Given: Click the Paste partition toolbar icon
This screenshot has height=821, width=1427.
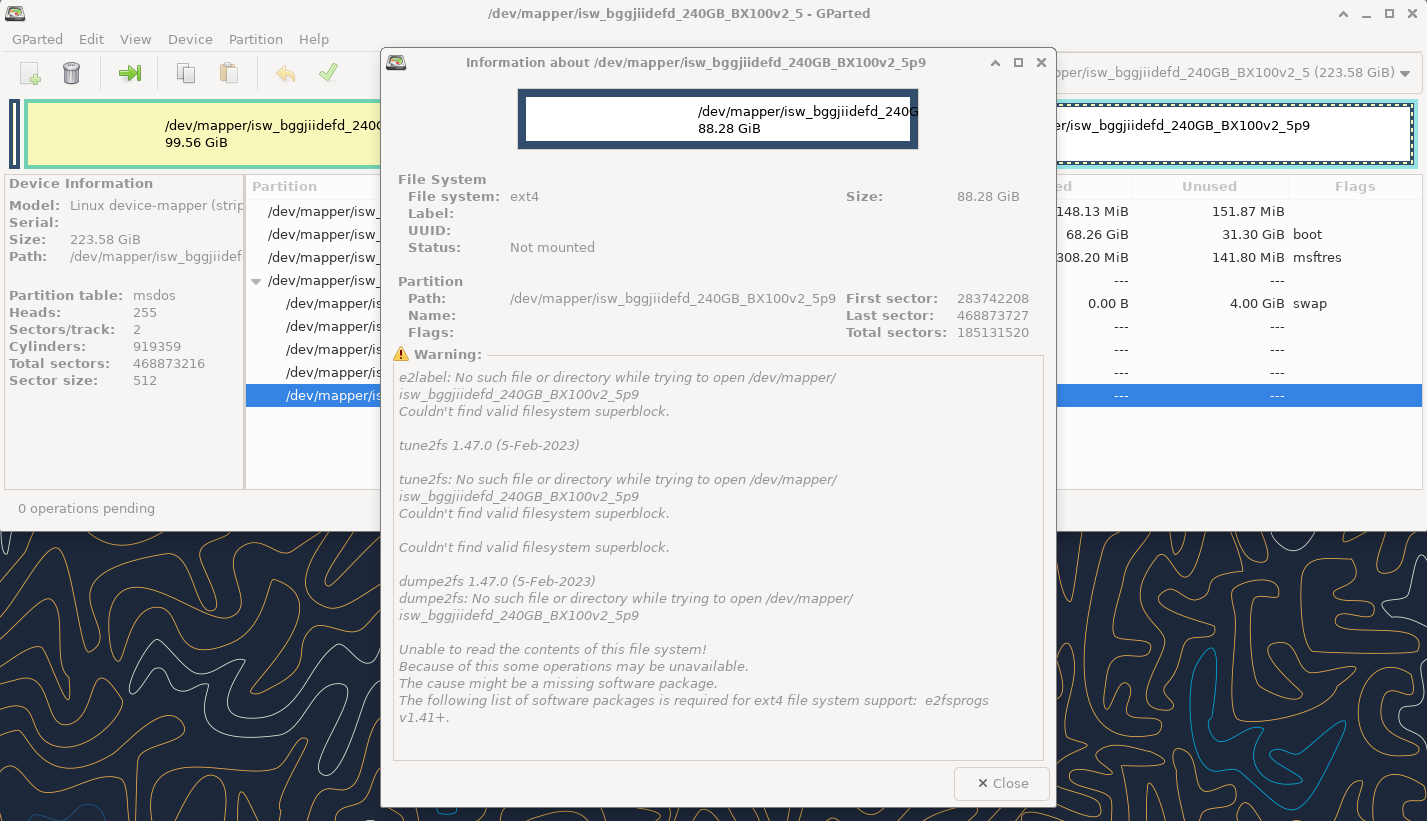Looking at the screenshot, I should pos(229,73).
